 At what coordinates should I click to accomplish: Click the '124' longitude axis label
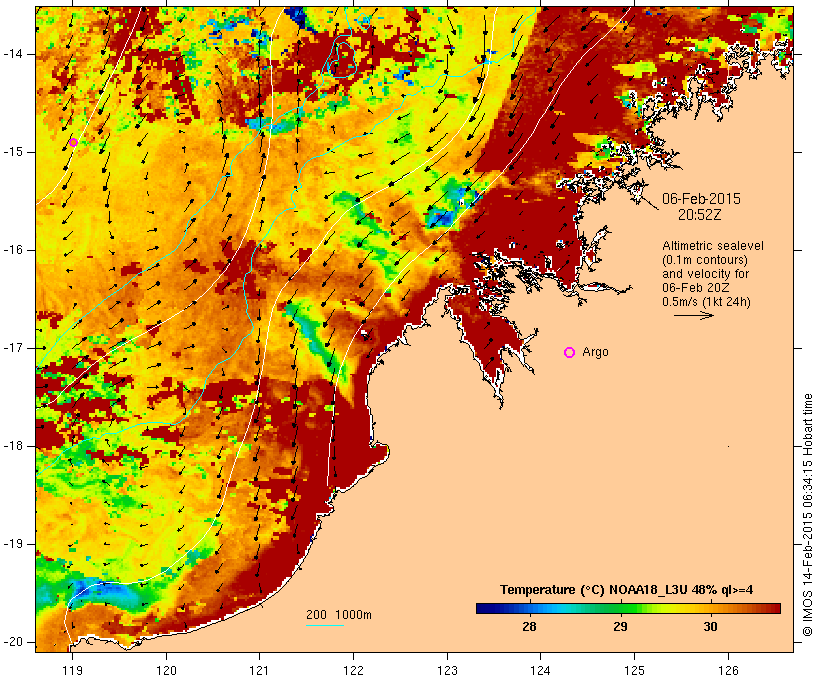coord(540,670)
